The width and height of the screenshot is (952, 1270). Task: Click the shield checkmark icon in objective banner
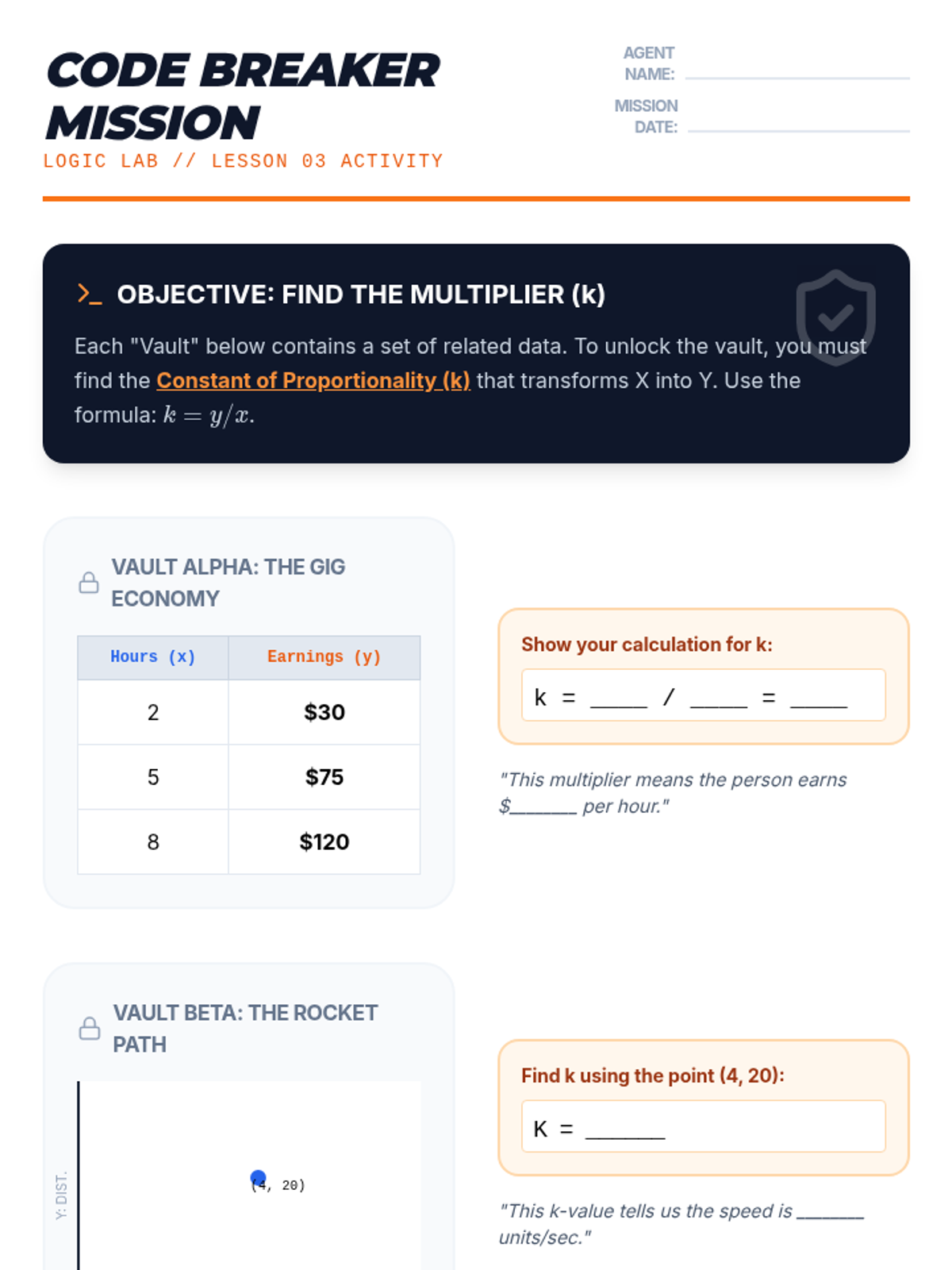pyautogui.click(x=835, y=317)
